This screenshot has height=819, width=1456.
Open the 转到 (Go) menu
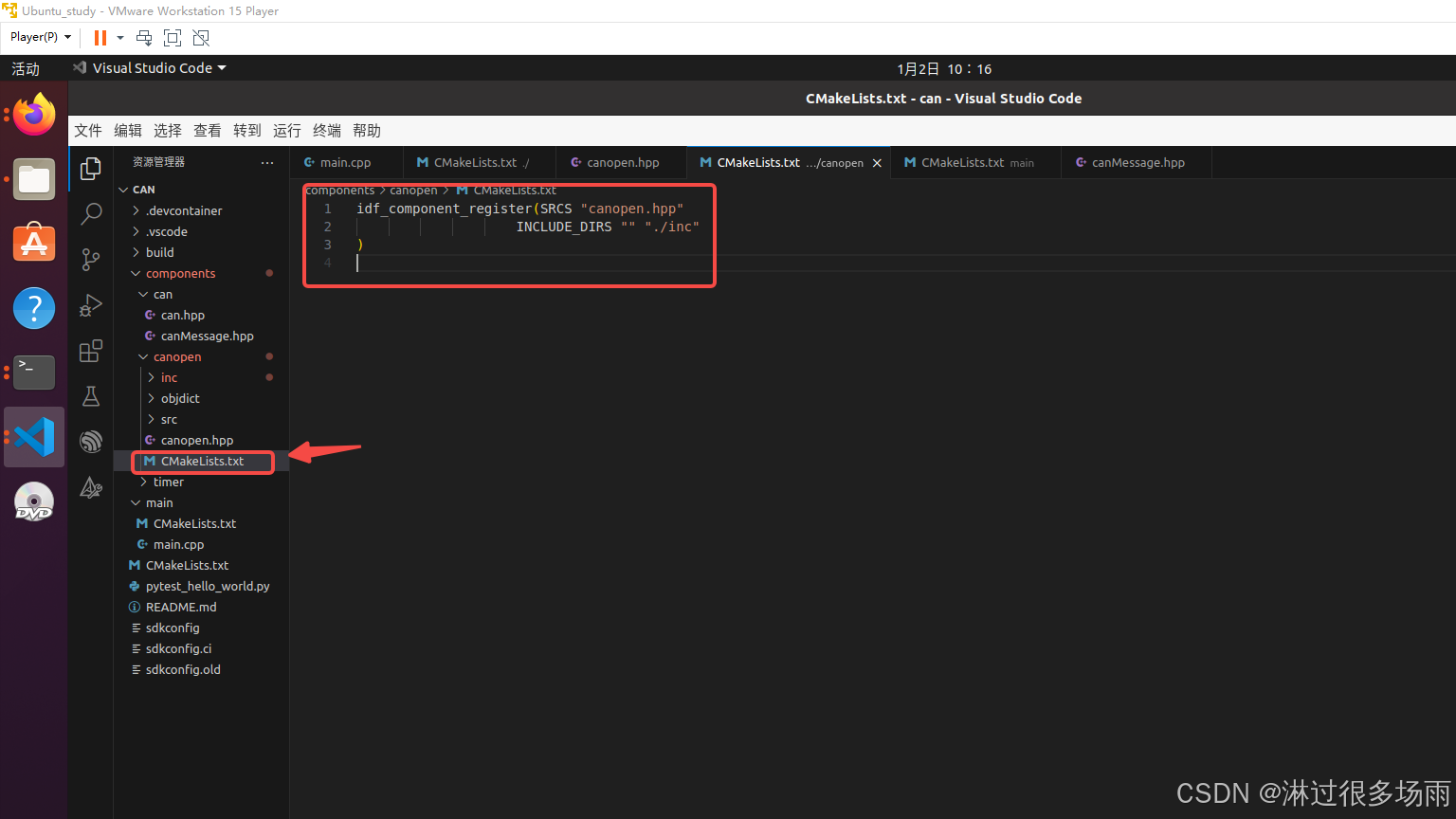[247, 131]
